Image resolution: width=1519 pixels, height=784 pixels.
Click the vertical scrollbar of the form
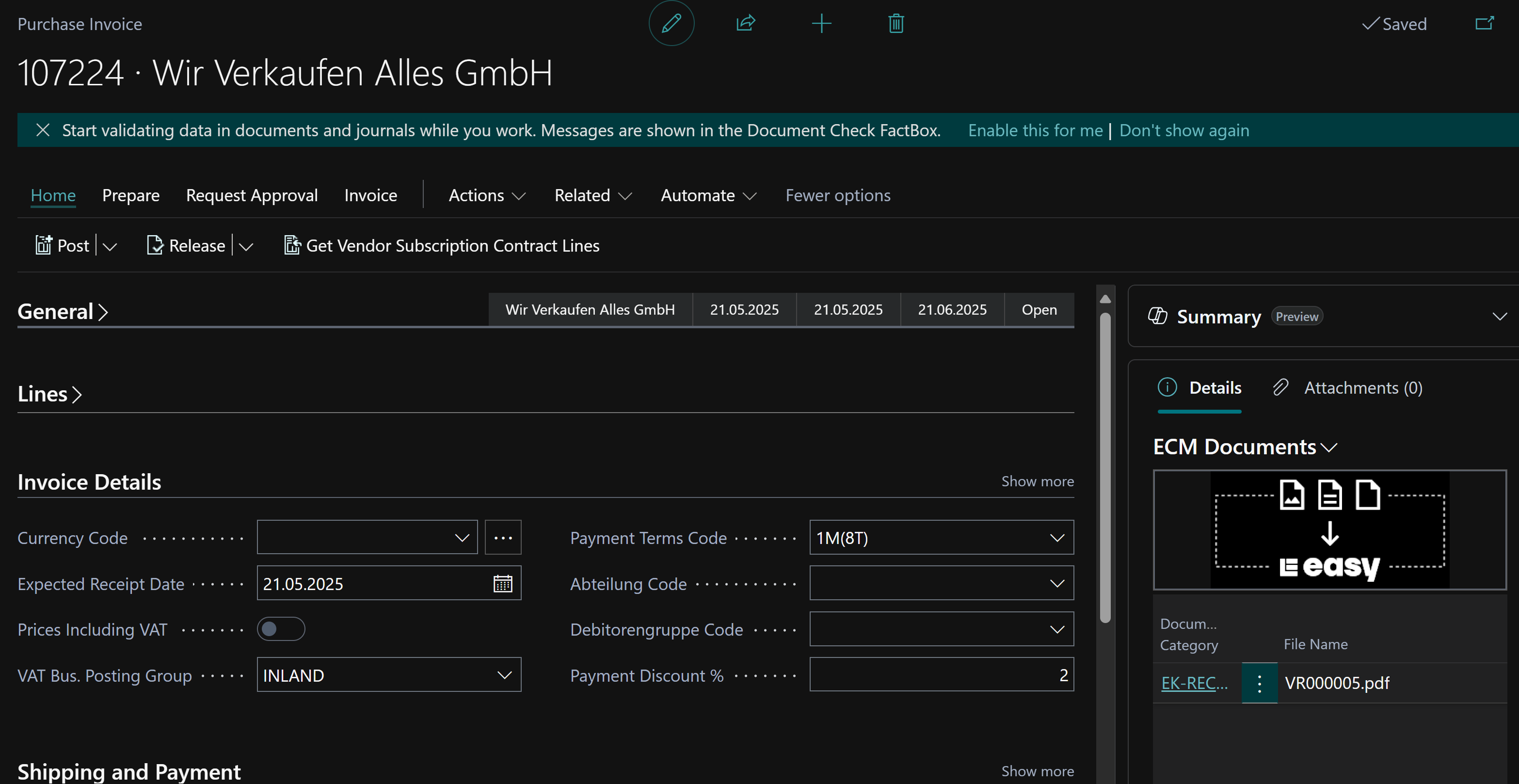click(x=1105, y=465)
